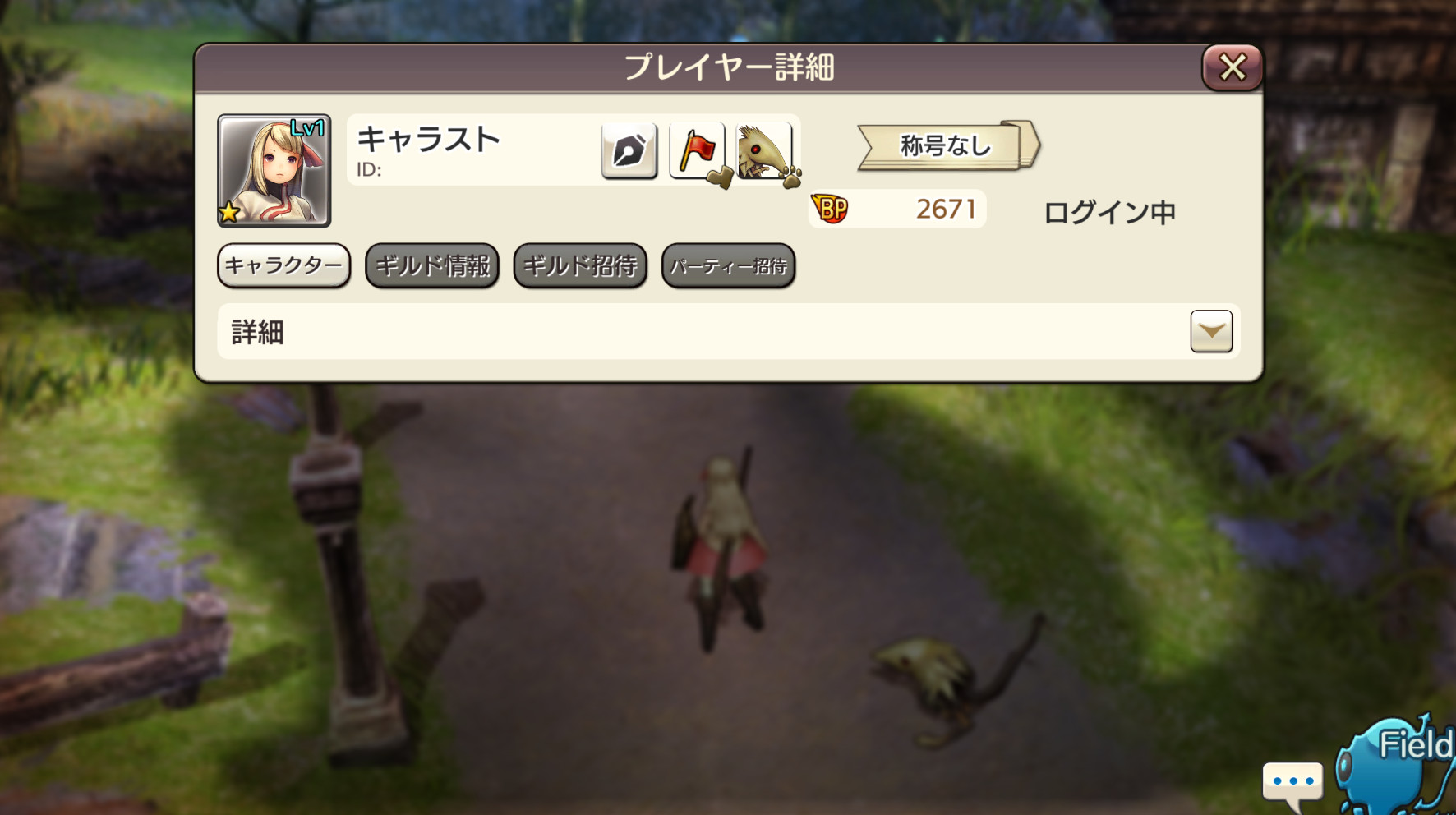Image resolution: width=1456 pixels, height=815 pixels.
Task: Tap the pen edit name icon
Action: 629,150
